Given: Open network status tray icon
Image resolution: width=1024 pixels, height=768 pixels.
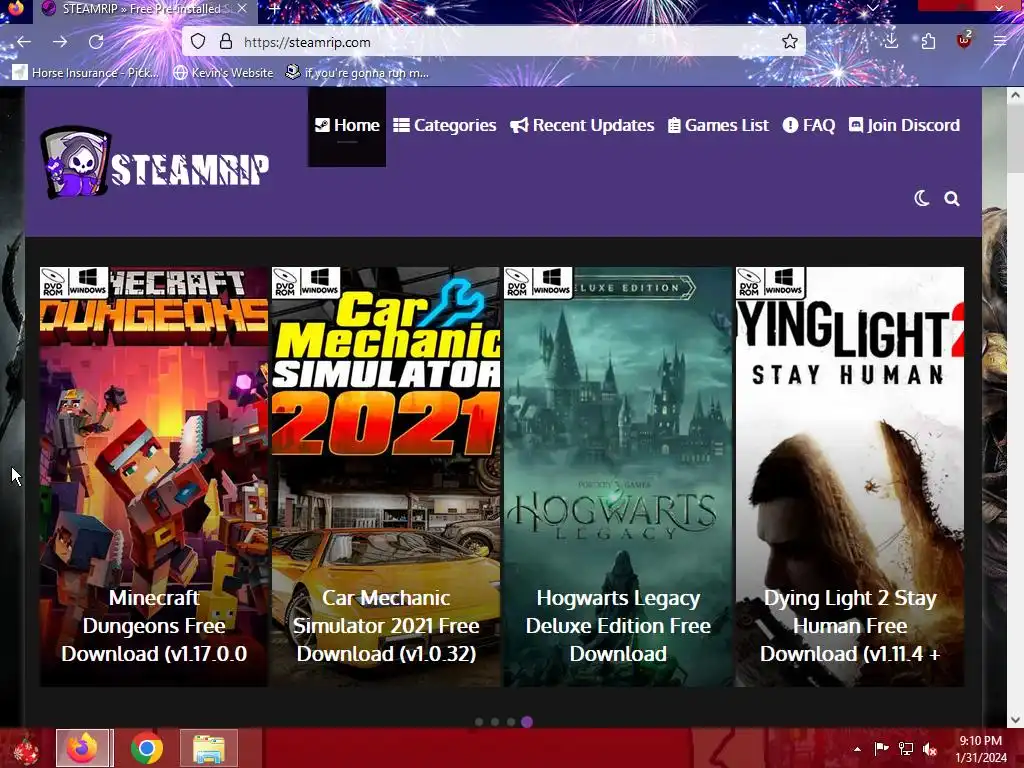Looking at the screenshot, I should 906,749.
